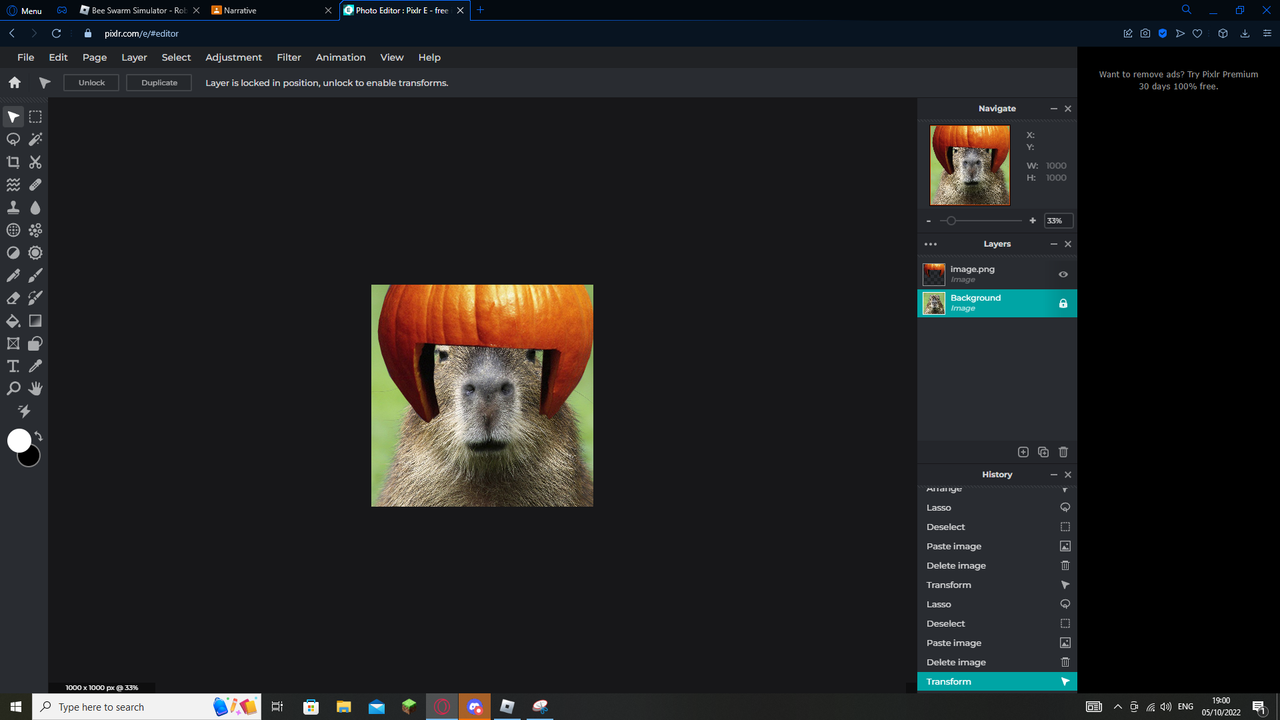Open the Layers panel three-dot menu
This screenshot has width=1280, height=720.
(931, 244)
